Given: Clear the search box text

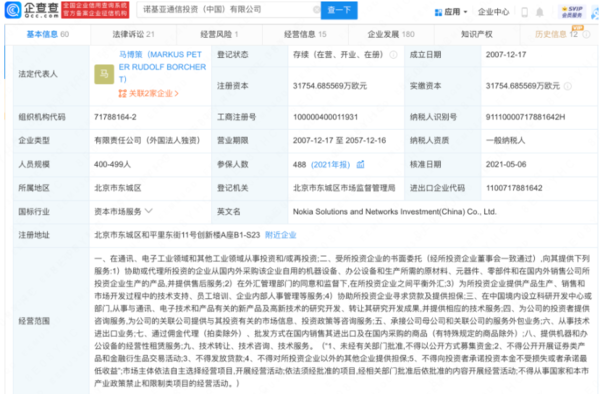Looking at the screenshot, I should point(316,10).
